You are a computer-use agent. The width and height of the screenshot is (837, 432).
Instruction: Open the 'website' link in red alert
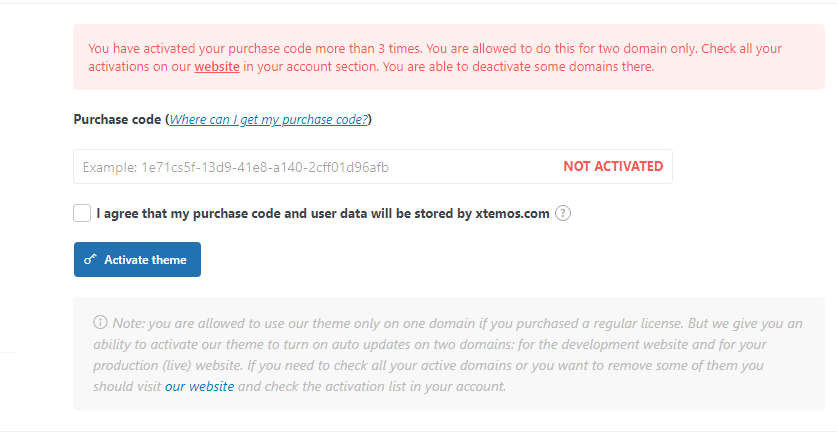(x=217, y=67)
